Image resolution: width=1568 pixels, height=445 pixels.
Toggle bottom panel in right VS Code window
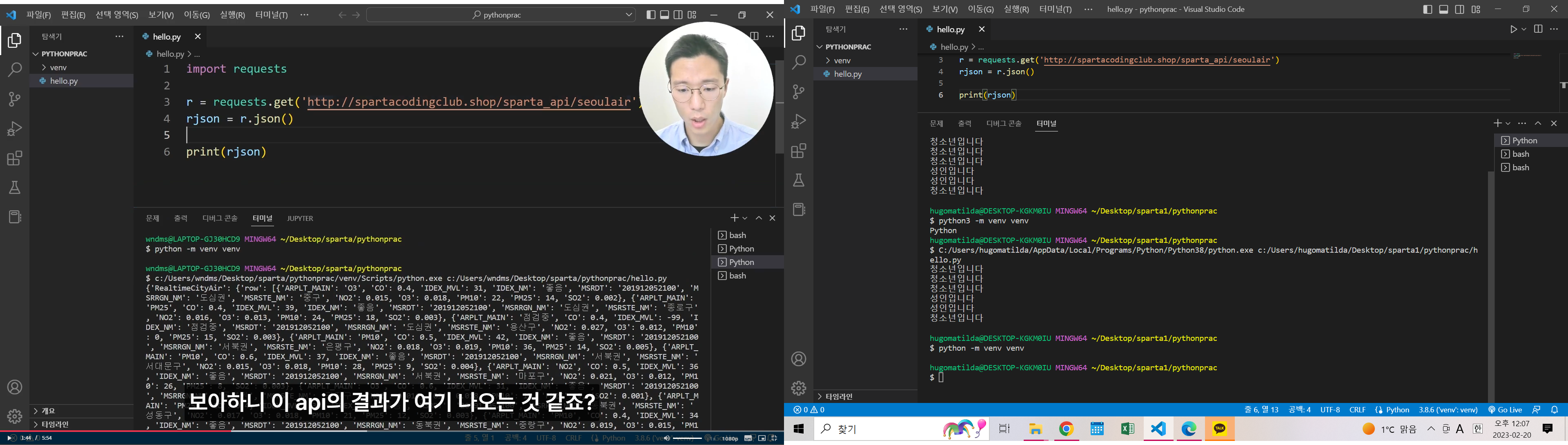point(1443,9)
